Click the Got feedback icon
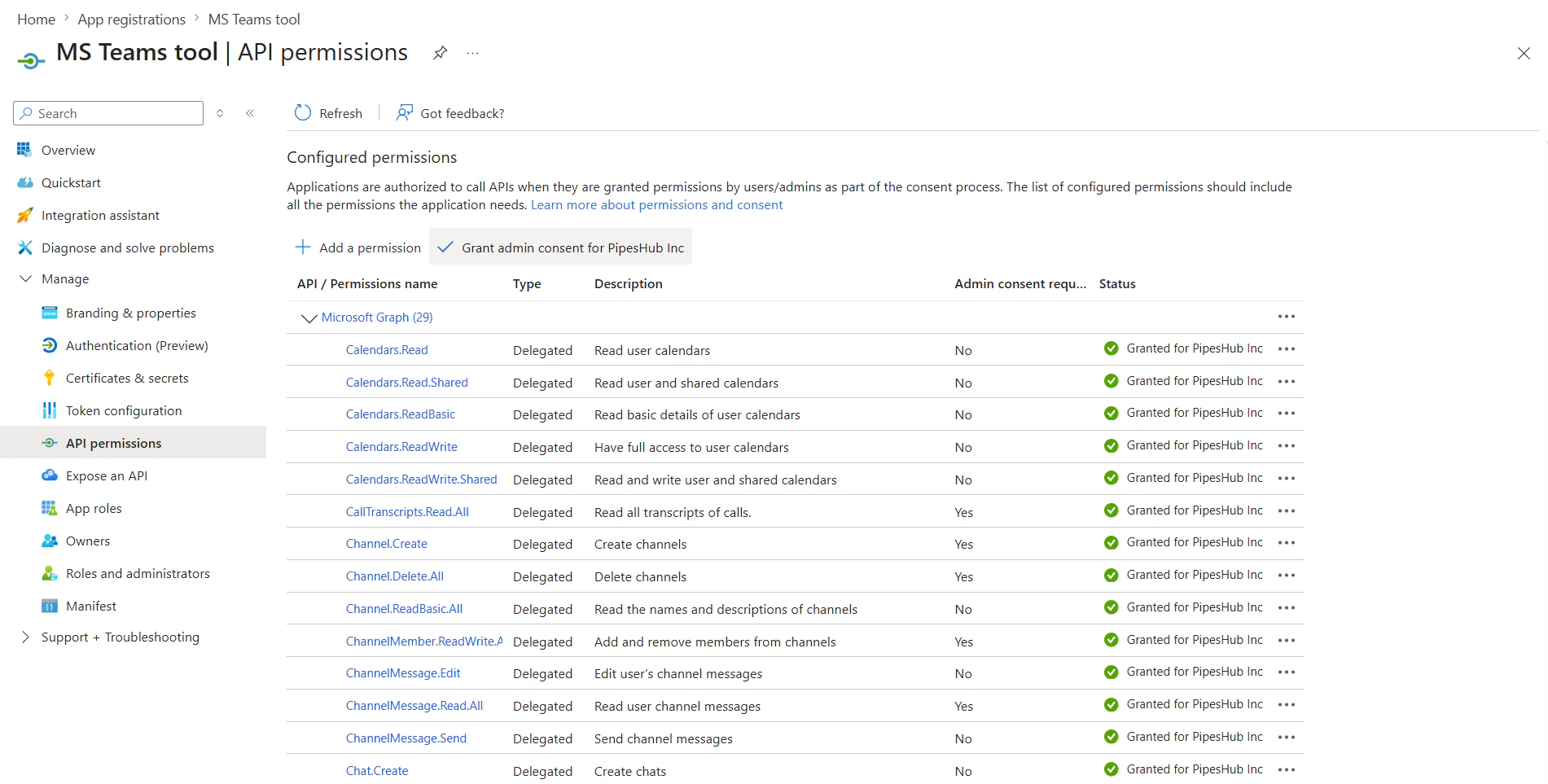Screen dimensions: 1548x784 pyautogui.click(x=404, y=112)
